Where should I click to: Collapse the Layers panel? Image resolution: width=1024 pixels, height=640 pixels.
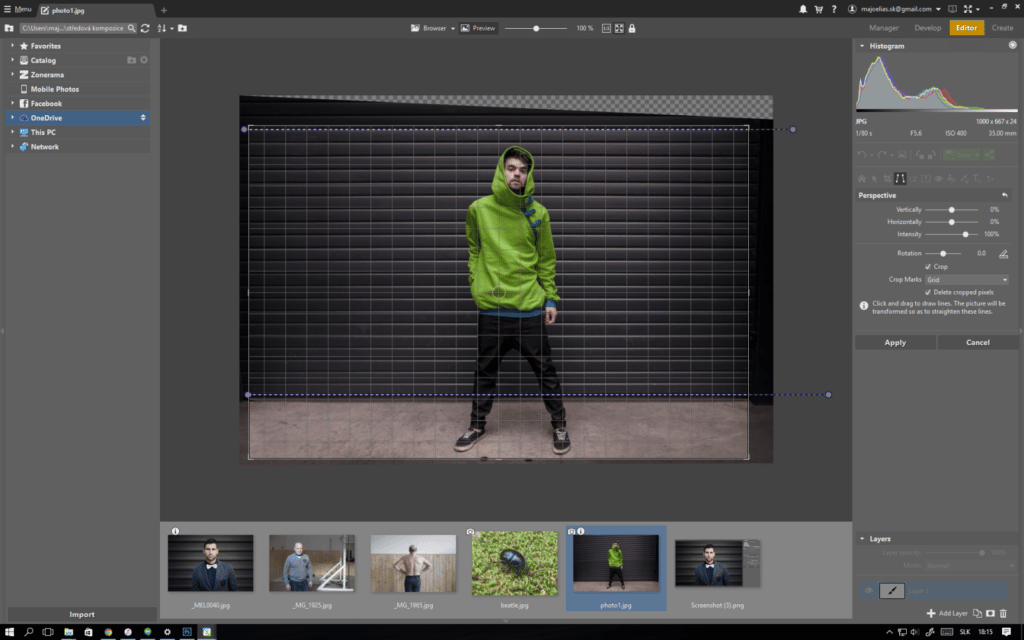pyautogui.click(x=862, y=539)
